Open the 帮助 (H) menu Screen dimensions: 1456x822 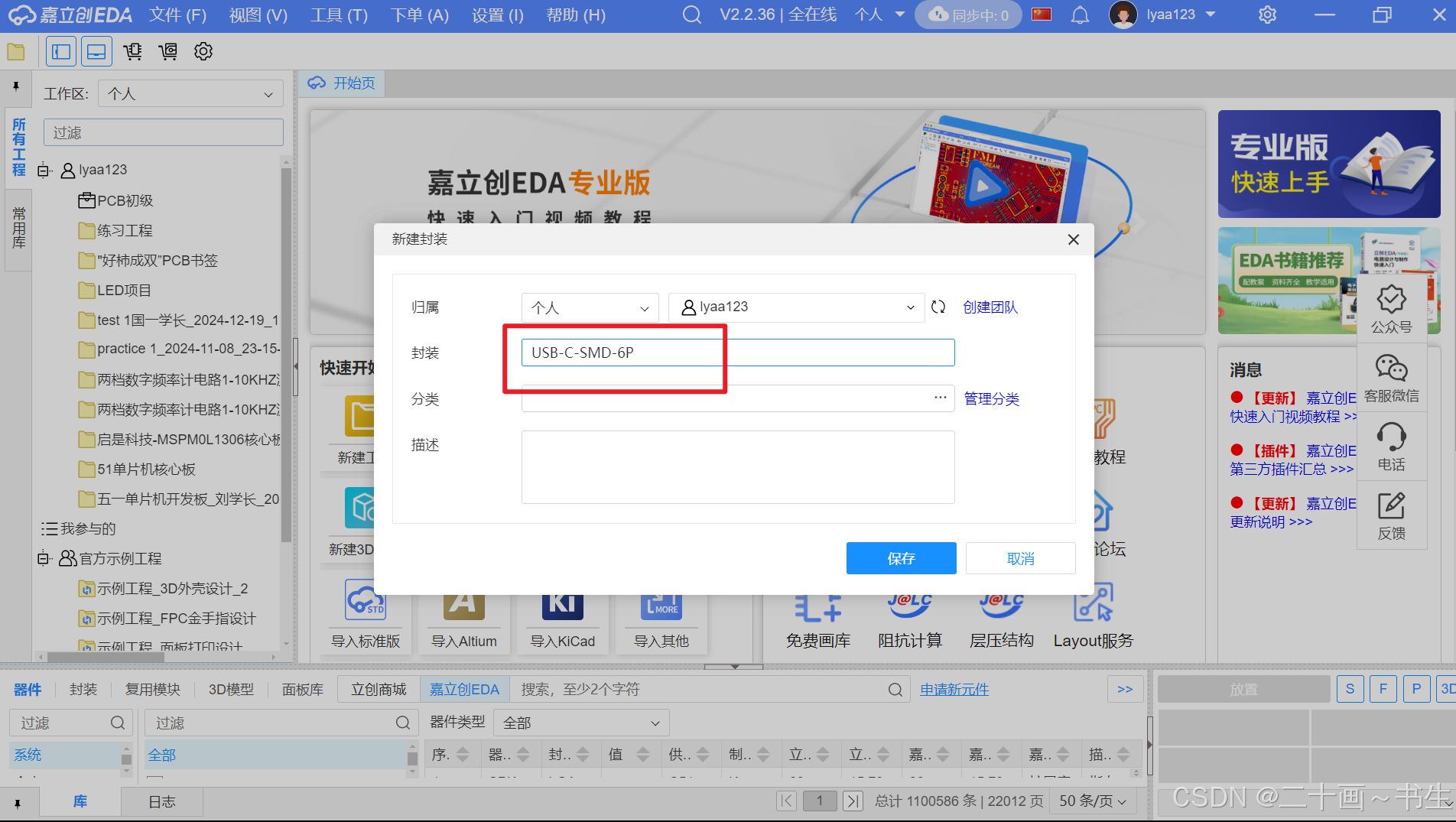point(576,15)
